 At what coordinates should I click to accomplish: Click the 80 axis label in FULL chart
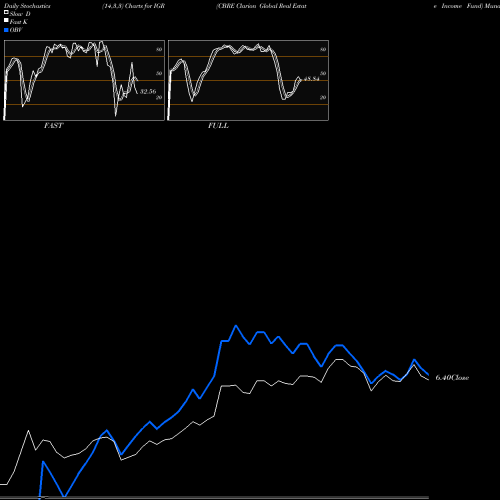pos(323,49)
